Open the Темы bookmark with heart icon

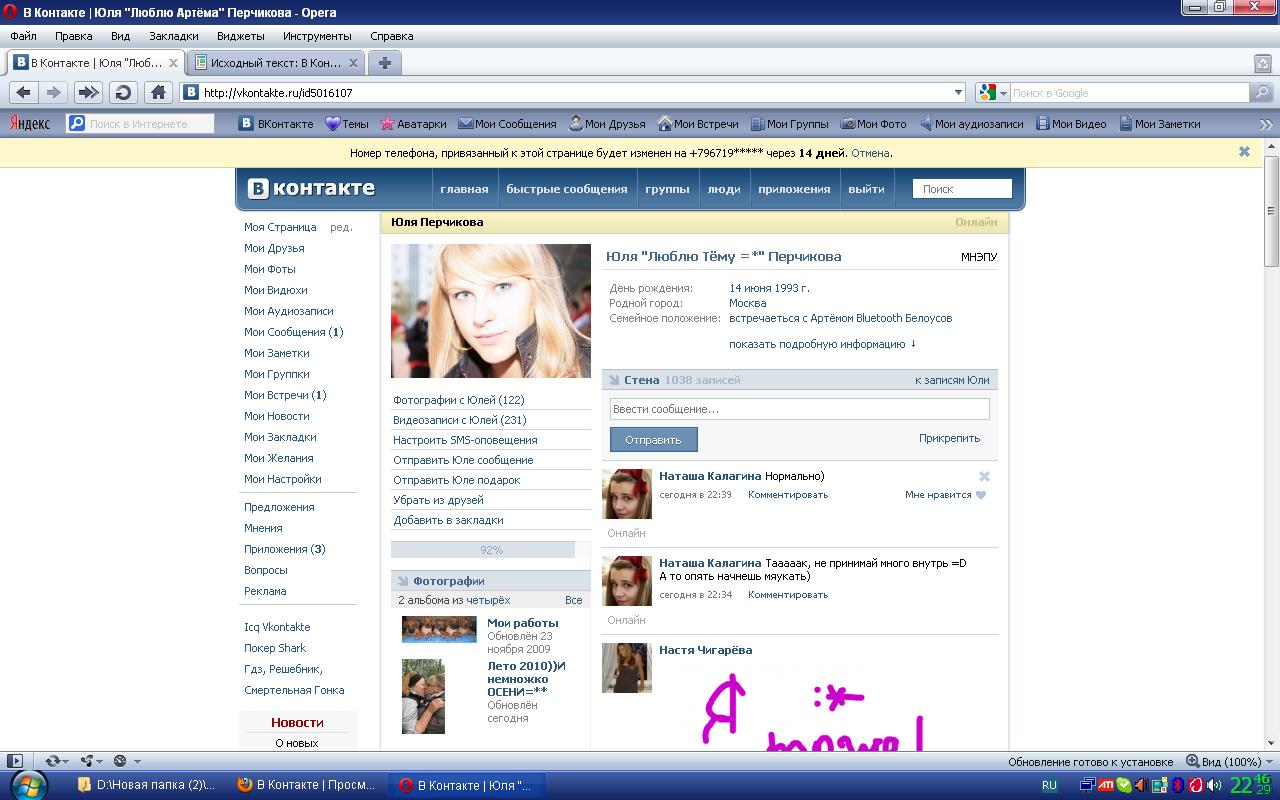pyautogui.click(x=347, y=124)
